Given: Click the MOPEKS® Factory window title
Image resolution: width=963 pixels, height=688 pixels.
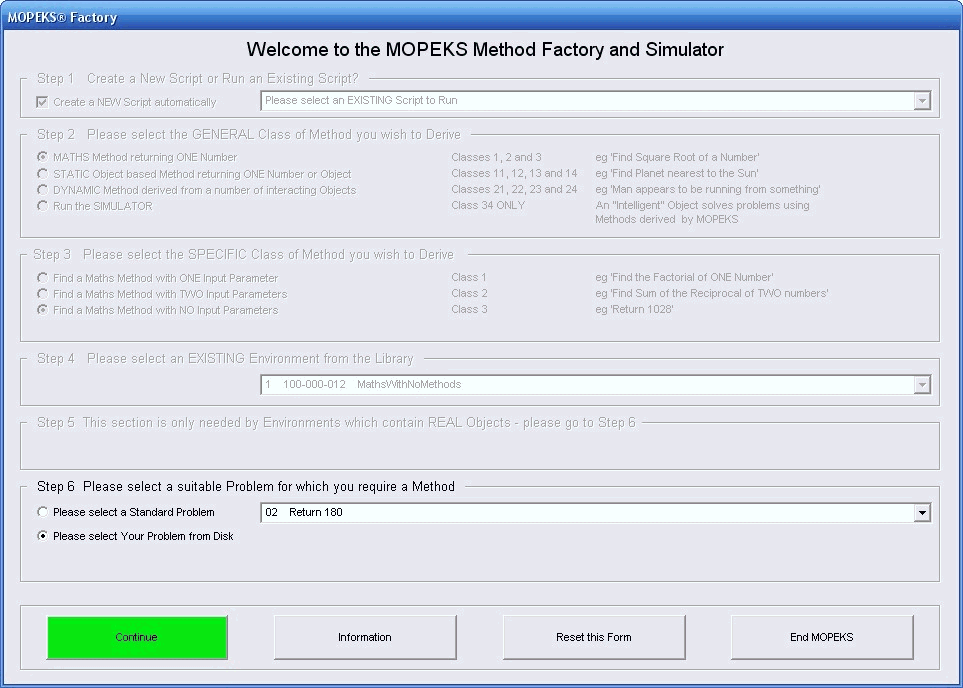Looking at the screenshot, I should click(x=62, y=17).
